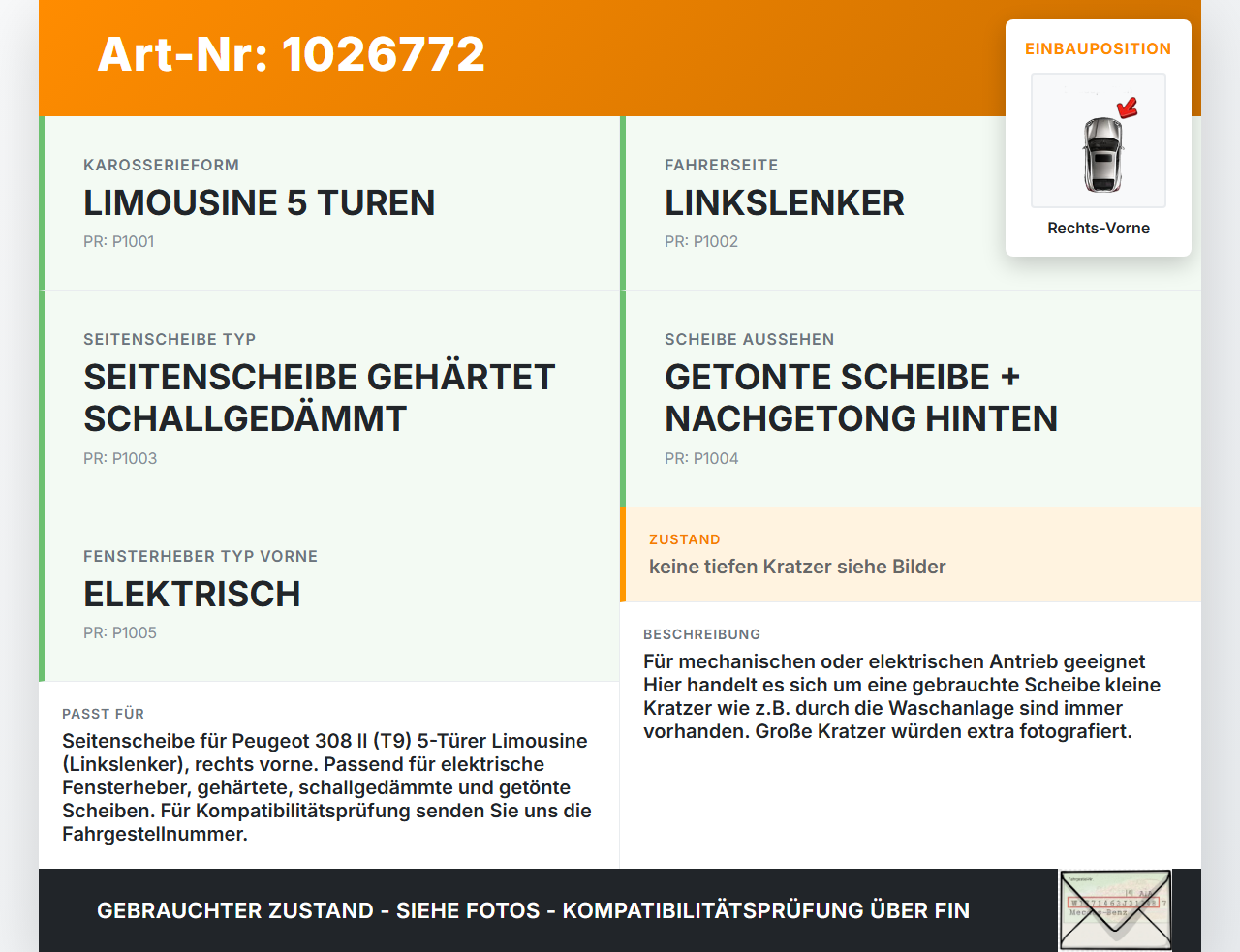
Task: Select the Für mechanischen oder elektrischen Antrieb description
Action: pos(902,696)
